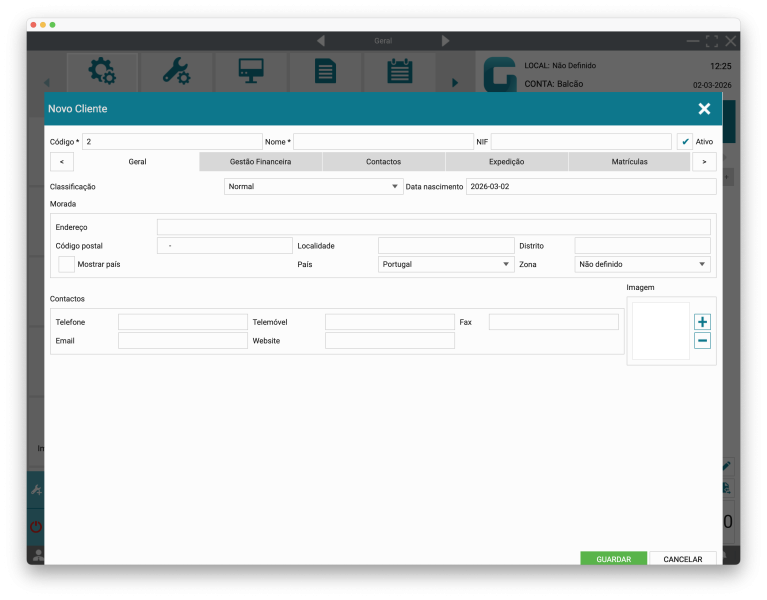Uncheck the Ativo checkbox
The image size is (767, 600).
(x=685, y=142)
